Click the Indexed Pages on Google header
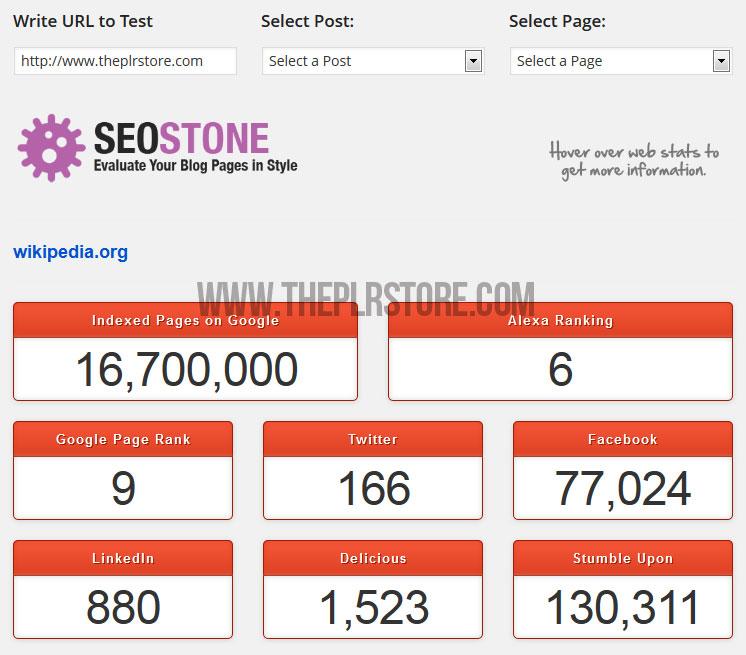The image size is (746, 655). pos(185,320)
